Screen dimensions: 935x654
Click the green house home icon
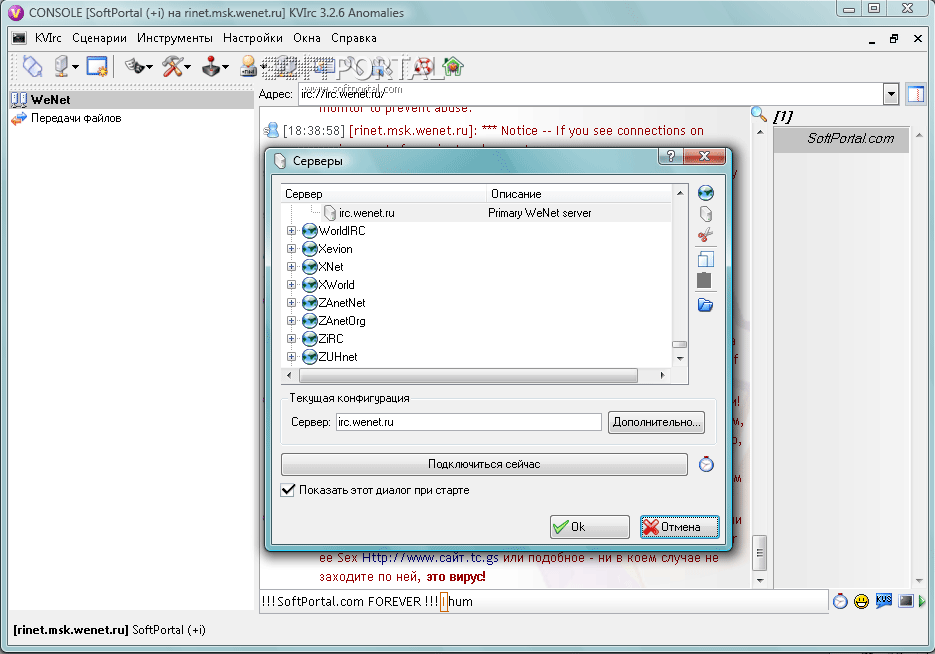tap(453, 66)
